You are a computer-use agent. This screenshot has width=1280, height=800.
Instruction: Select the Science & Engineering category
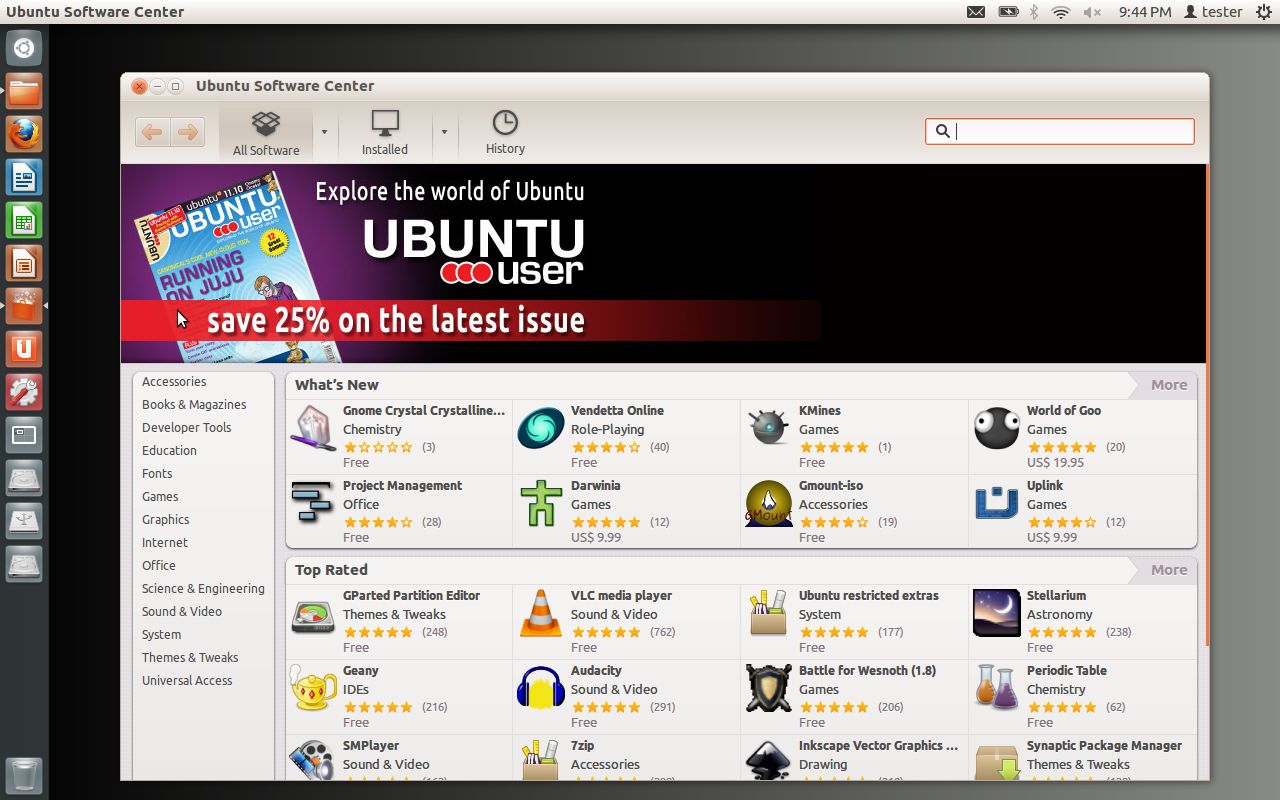click(x=203, y=589)
